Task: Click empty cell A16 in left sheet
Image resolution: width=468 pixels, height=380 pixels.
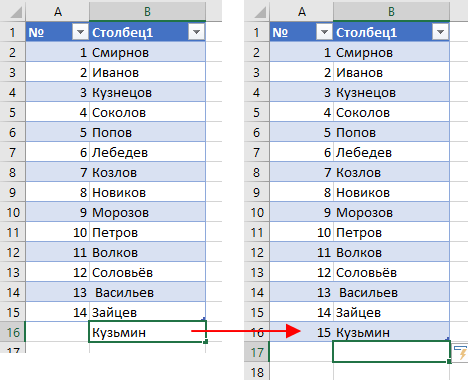Action: (x=57, y=332)
